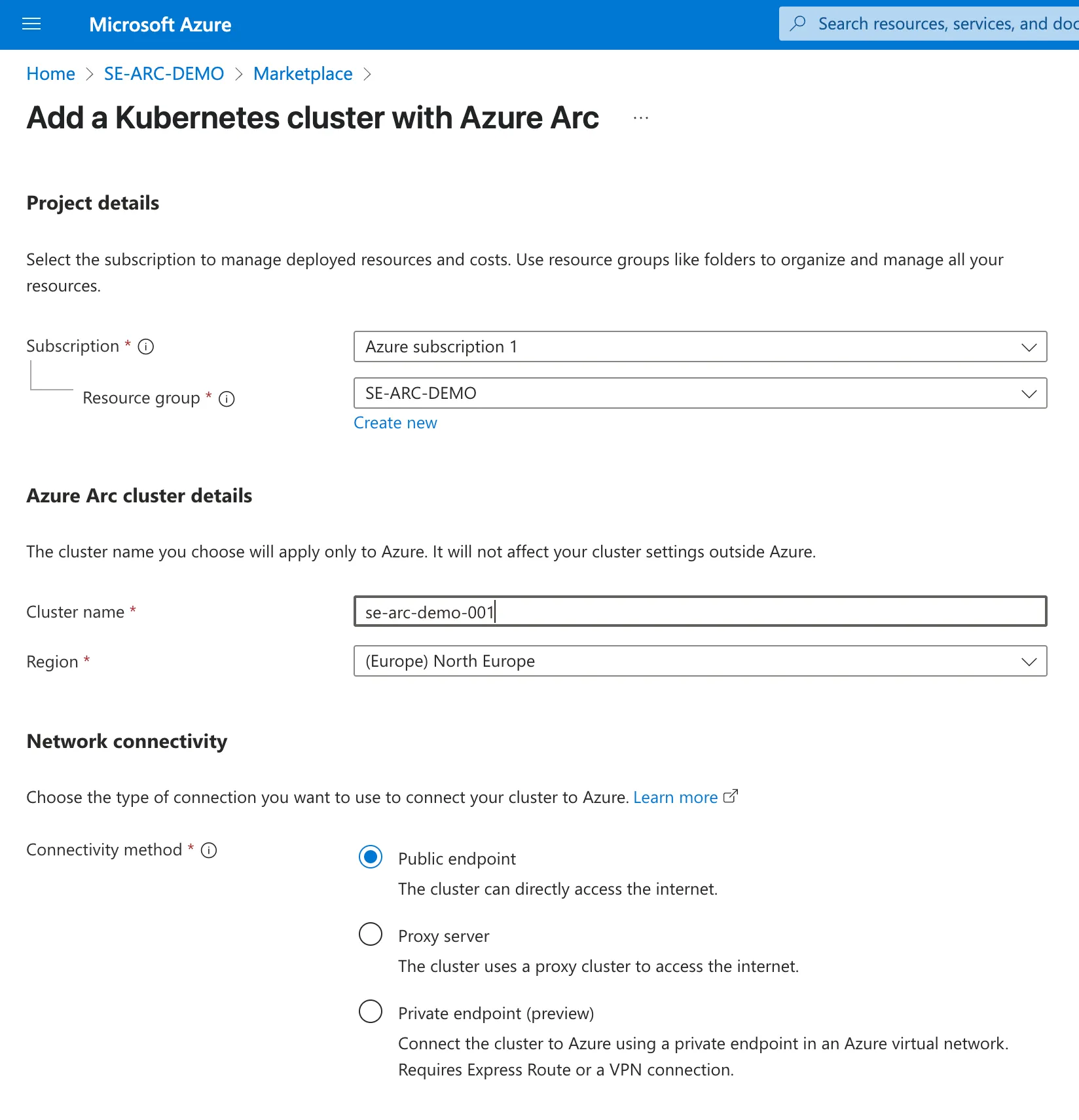Go to Home breadcrumb
1079x1120 pixels.
tap(50, 74)
